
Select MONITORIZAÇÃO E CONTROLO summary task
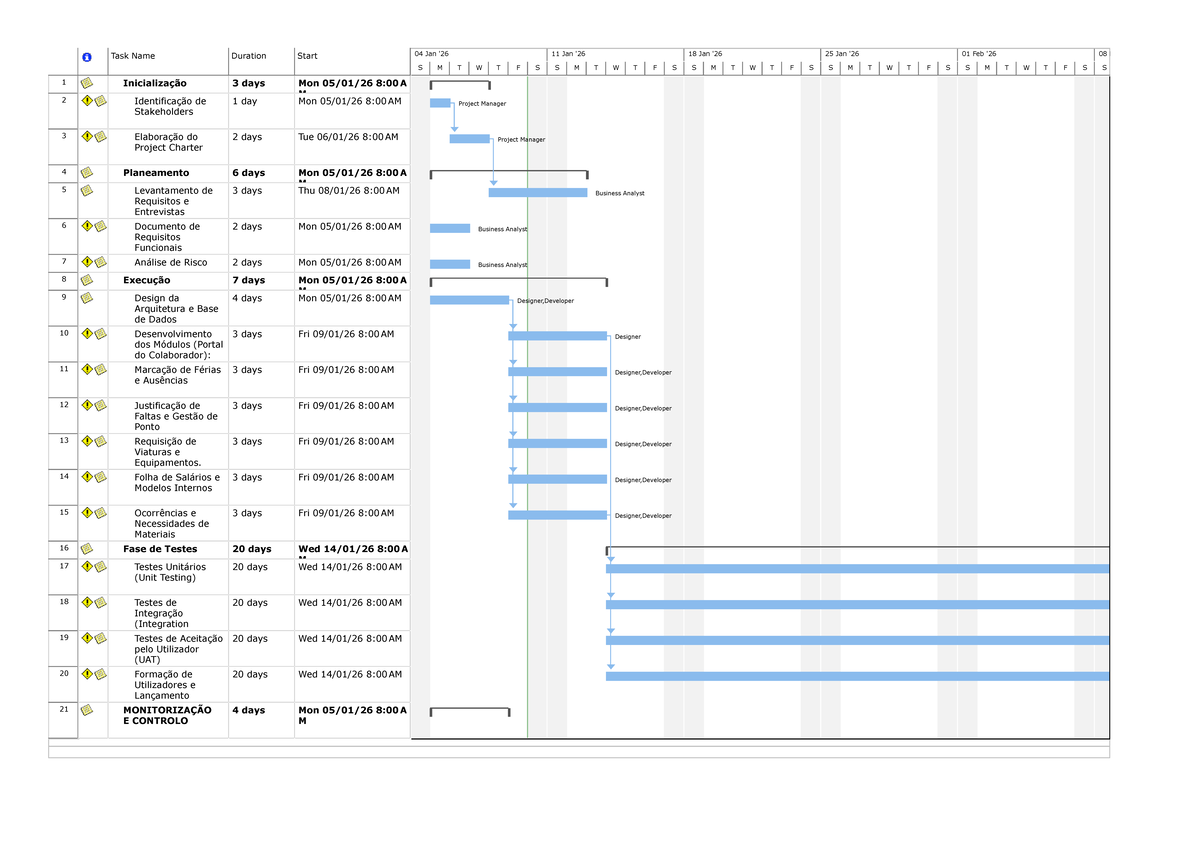coord(167,715)
